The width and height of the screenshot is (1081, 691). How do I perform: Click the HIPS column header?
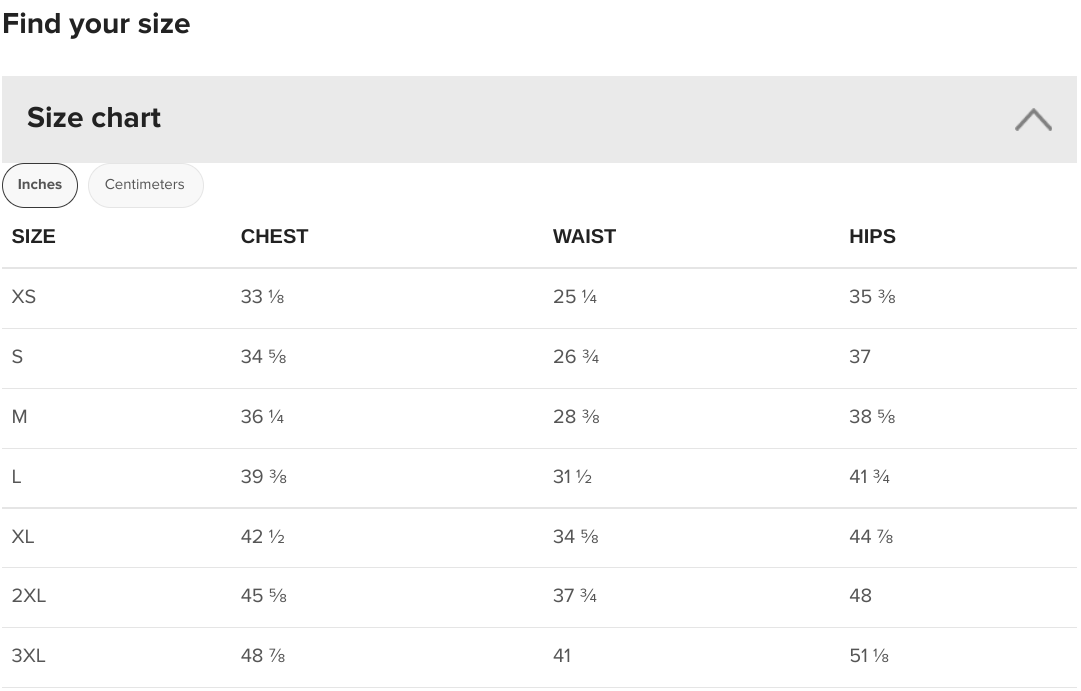[x=872, y=237]
